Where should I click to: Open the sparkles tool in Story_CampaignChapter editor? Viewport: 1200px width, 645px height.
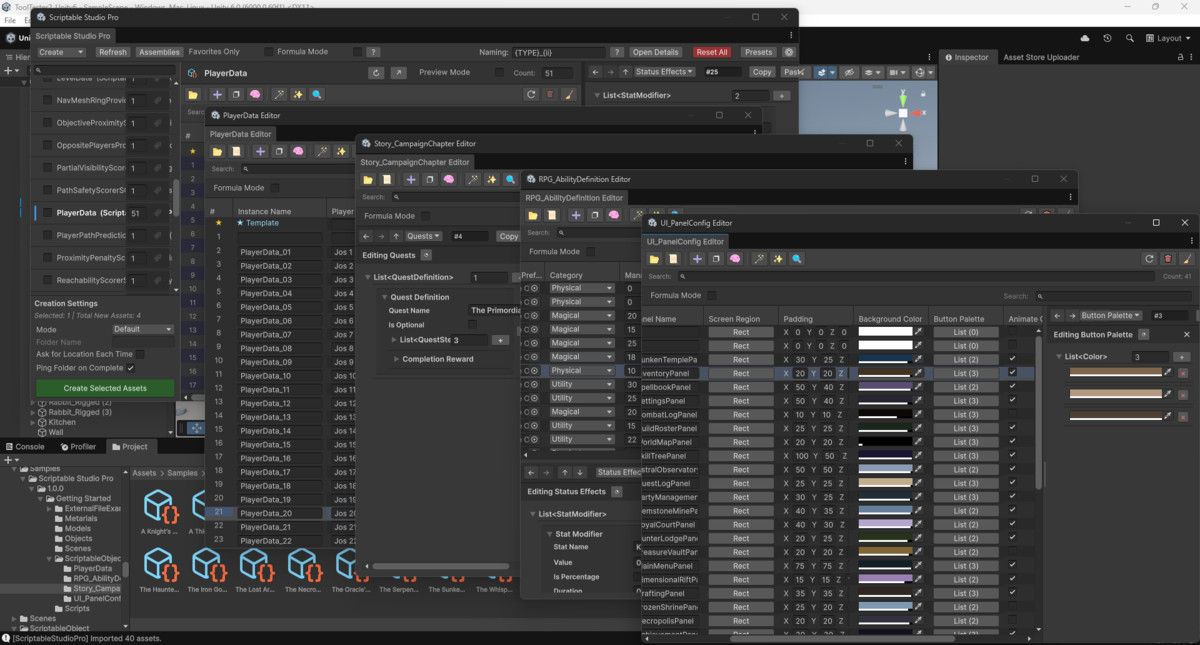click(x=492, y=178)
